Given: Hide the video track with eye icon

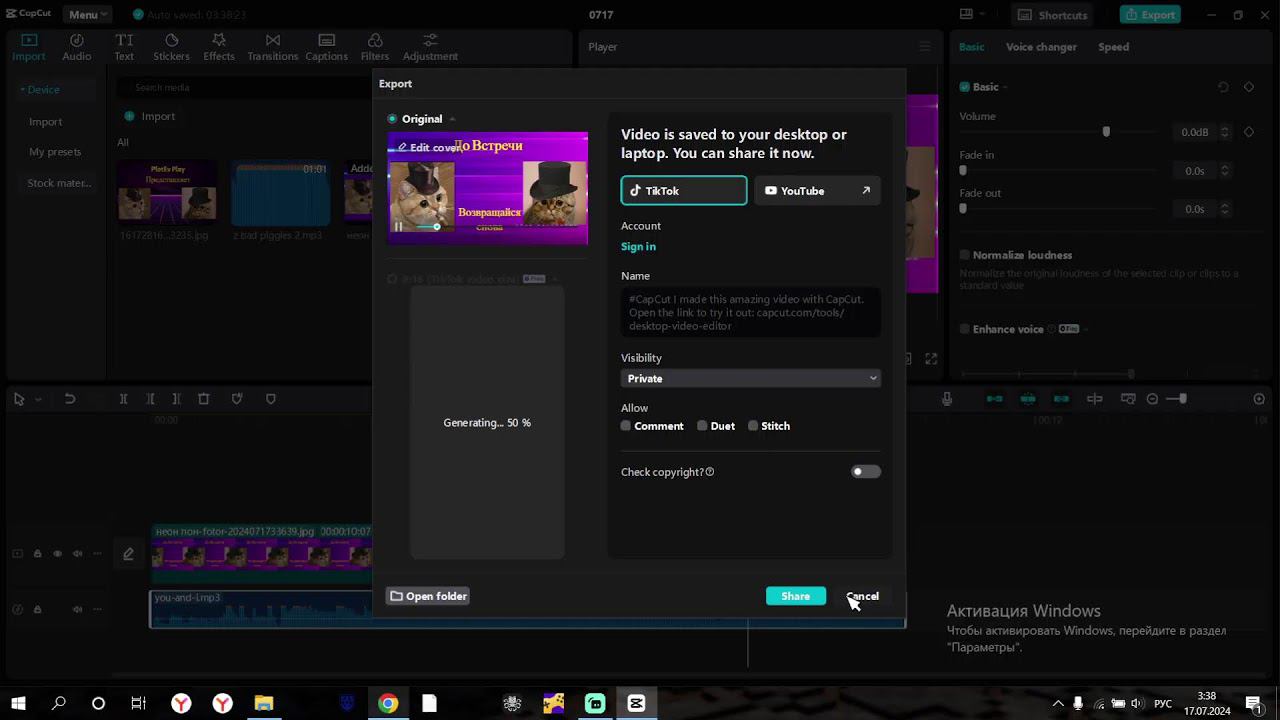Looking at the screenshot, I should coord(57,554).
